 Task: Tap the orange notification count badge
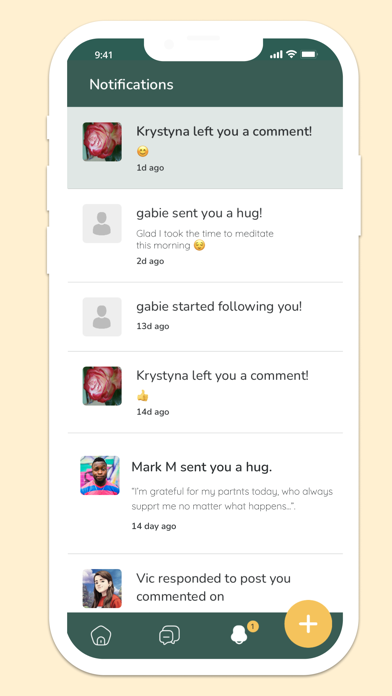(x=253, y=626)
